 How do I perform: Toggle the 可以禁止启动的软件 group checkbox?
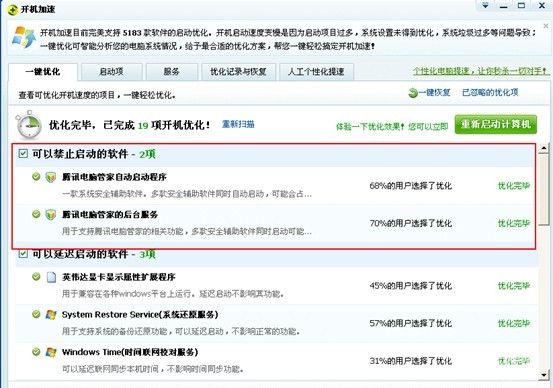coord(23,153)
